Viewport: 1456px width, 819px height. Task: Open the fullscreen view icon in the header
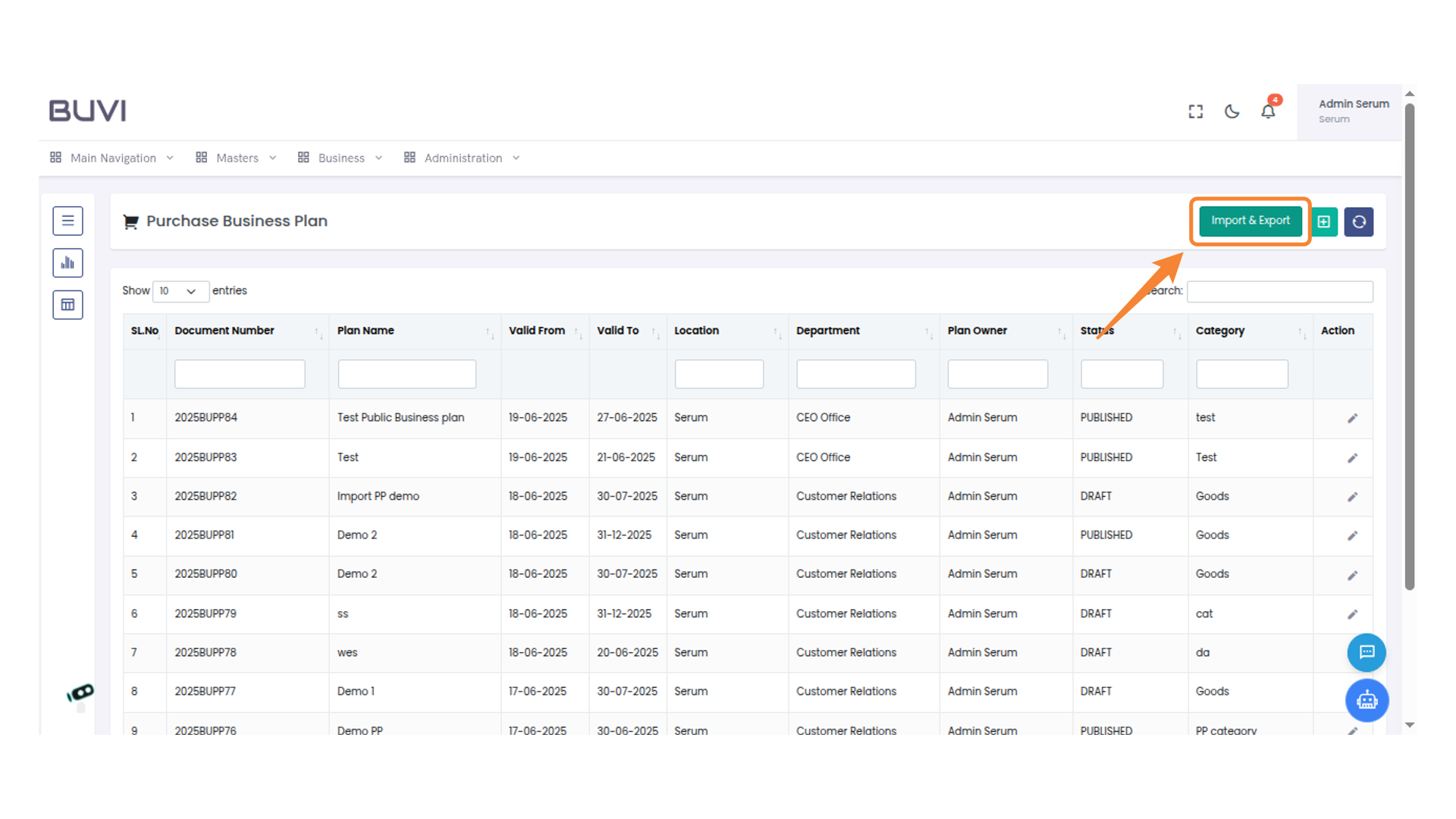coord(1195,111)
